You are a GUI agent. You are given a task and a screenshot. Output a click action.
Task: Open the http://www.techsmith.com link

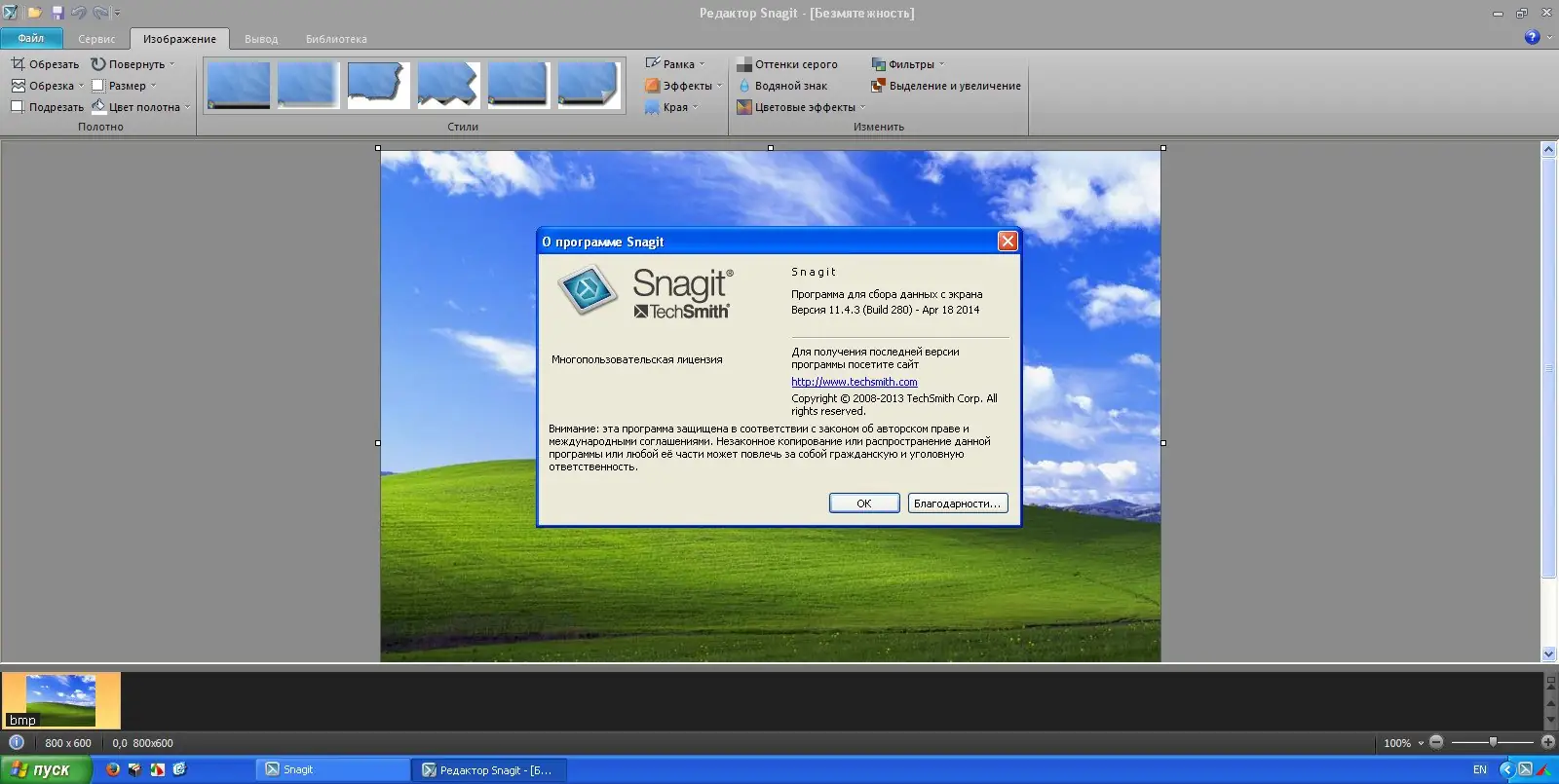[855, 382]
